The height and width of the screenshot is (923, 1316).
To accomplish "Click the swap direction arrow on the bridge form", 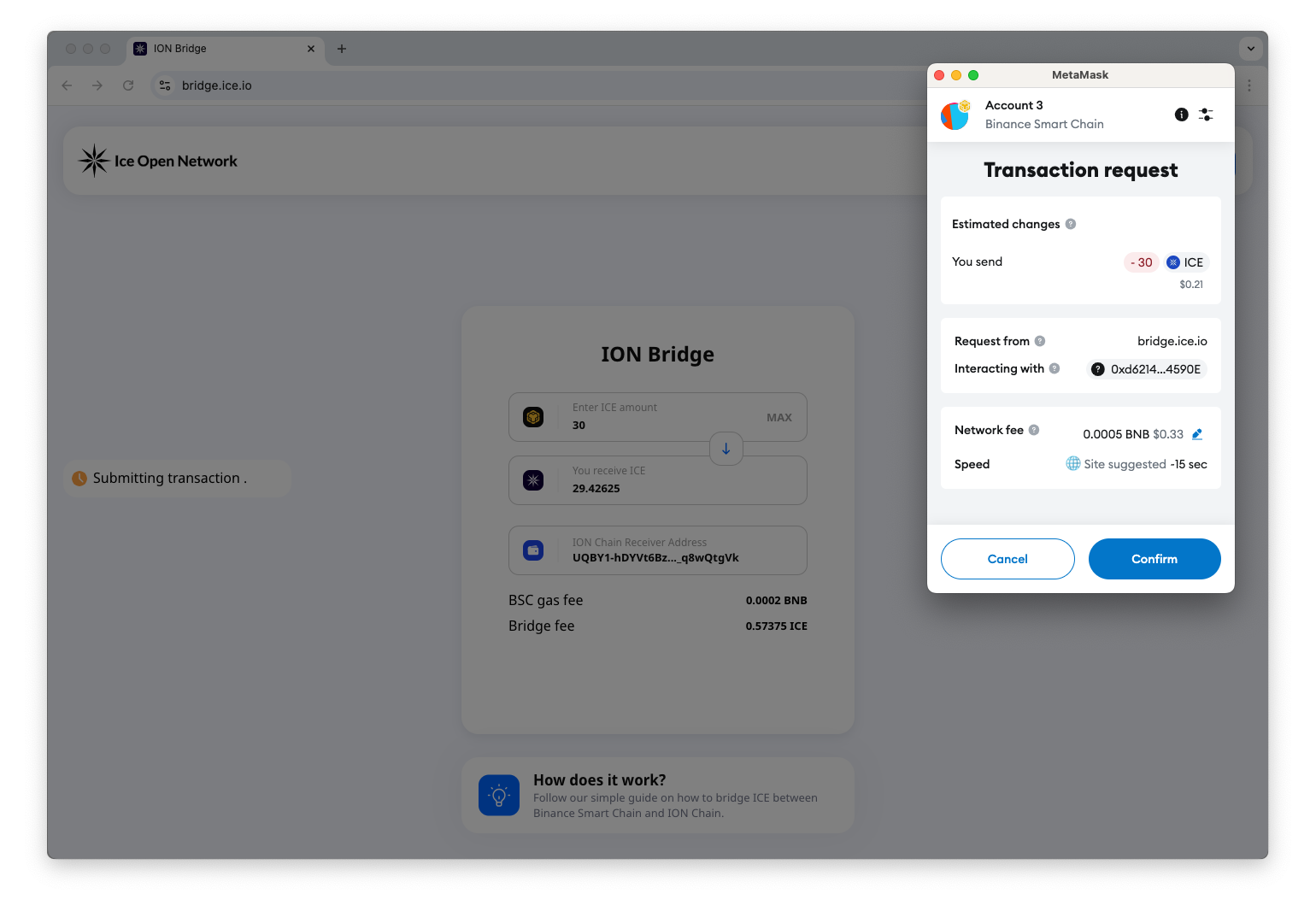I will pyautogui.click(x=726, y=449).
